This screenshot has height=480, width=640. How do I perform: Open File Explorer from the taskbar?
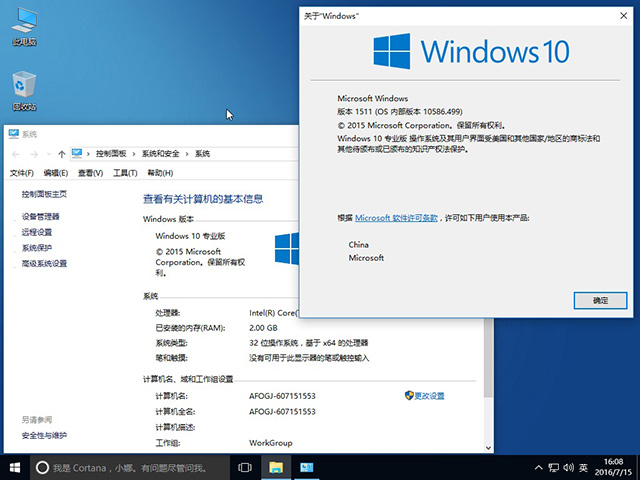276,467
